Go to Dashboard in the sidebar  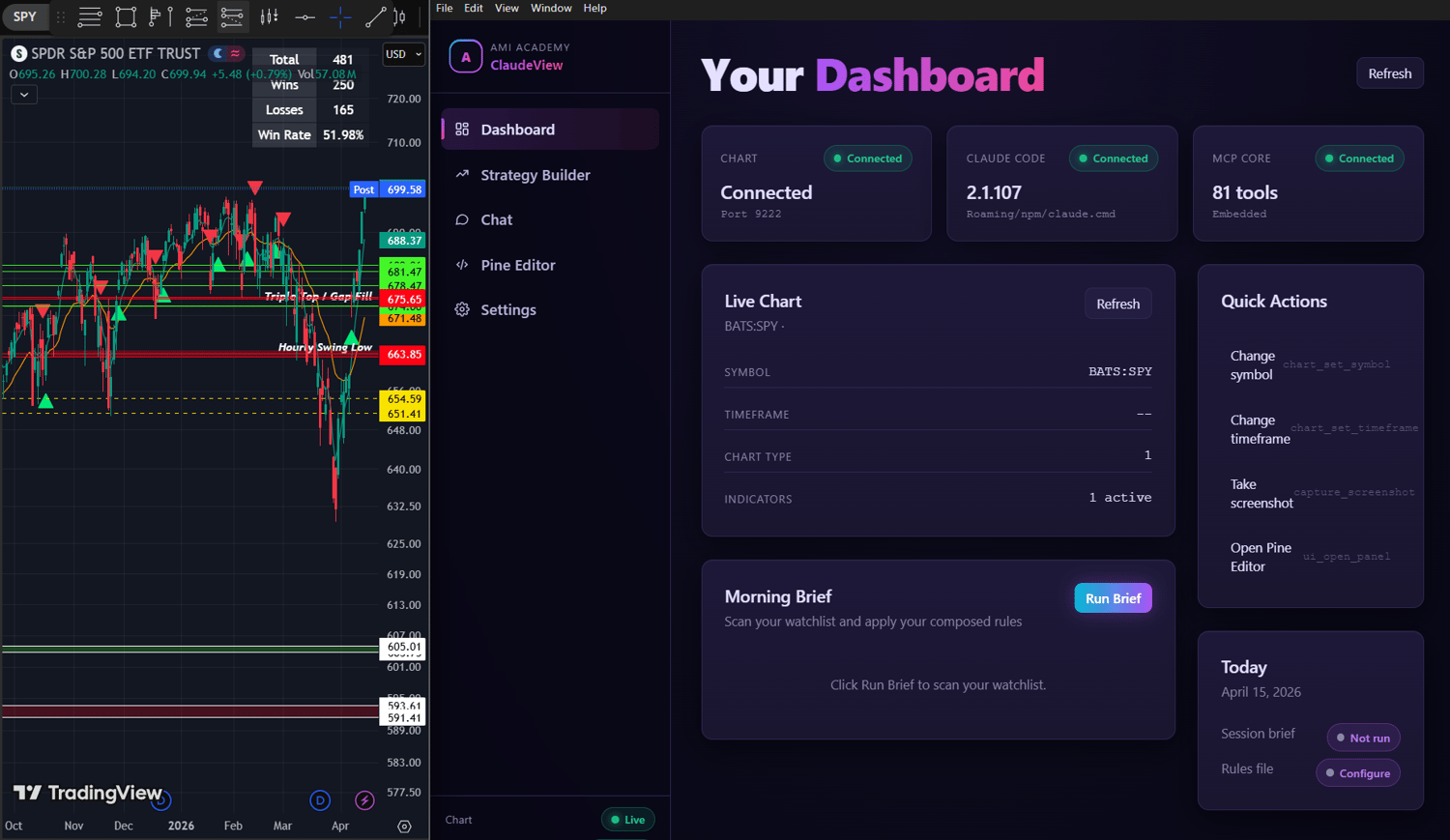pos(550,130)
